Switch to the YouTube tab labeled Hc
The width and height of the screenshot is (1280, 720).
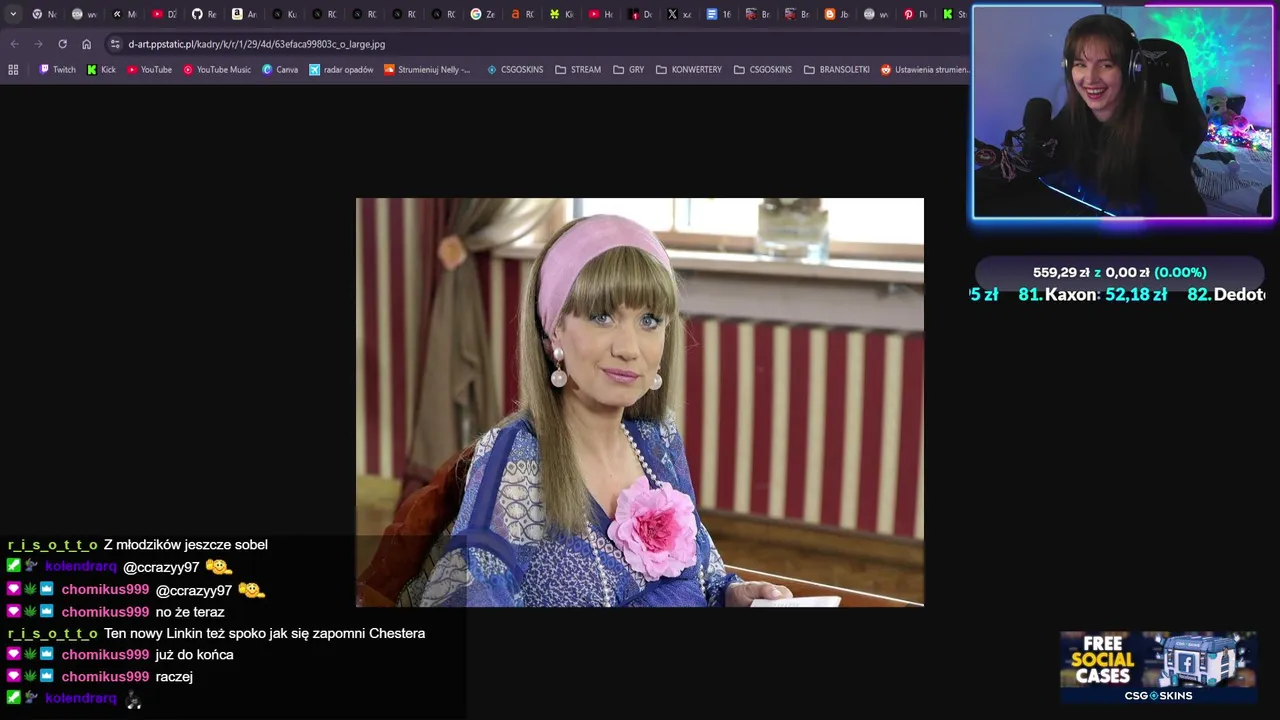click(600, 14)
